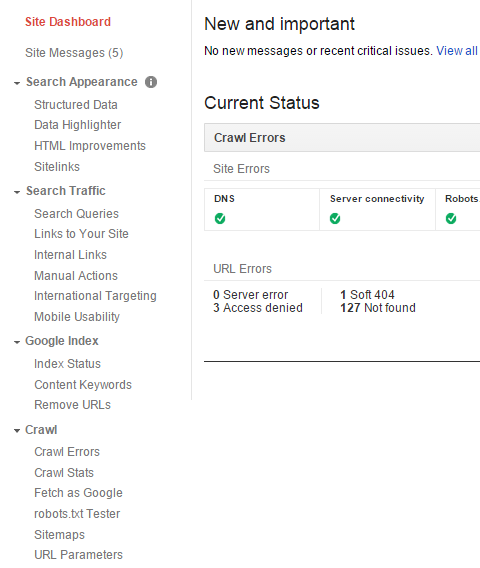Click the green check under Robots

tap(451, 218)
